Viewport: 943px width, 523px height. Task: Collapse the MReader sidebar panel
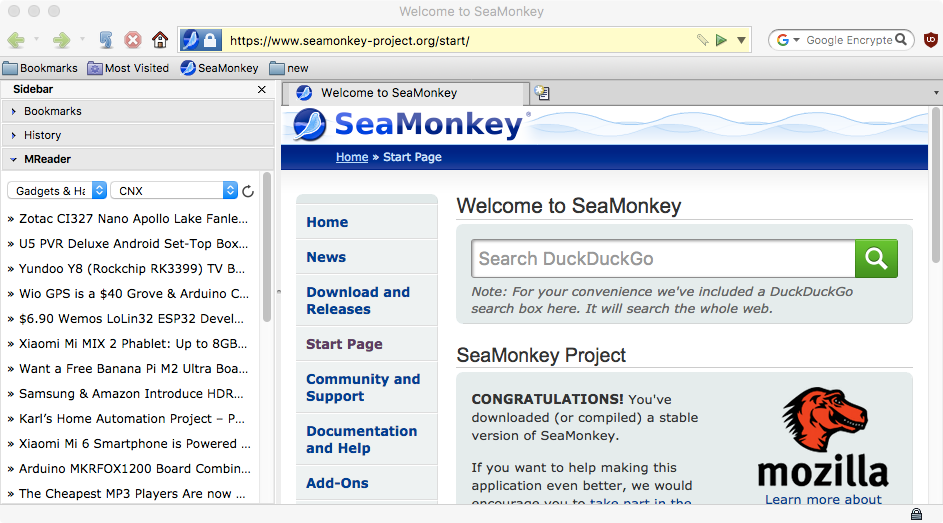coord(137,159)
